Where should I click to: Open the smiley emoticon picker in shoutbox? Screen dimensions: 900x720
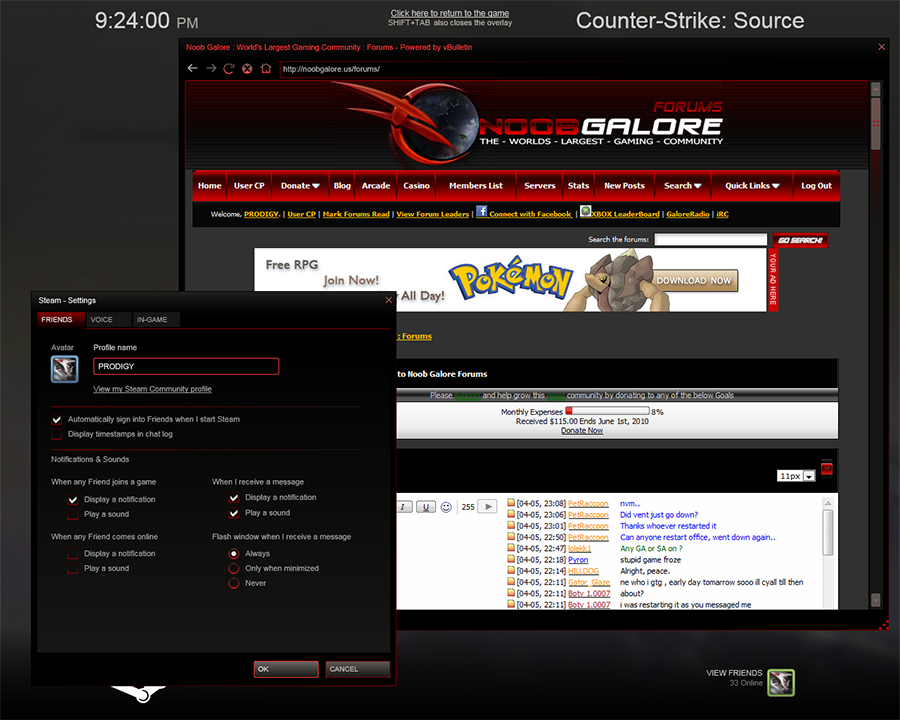[446, 507]
